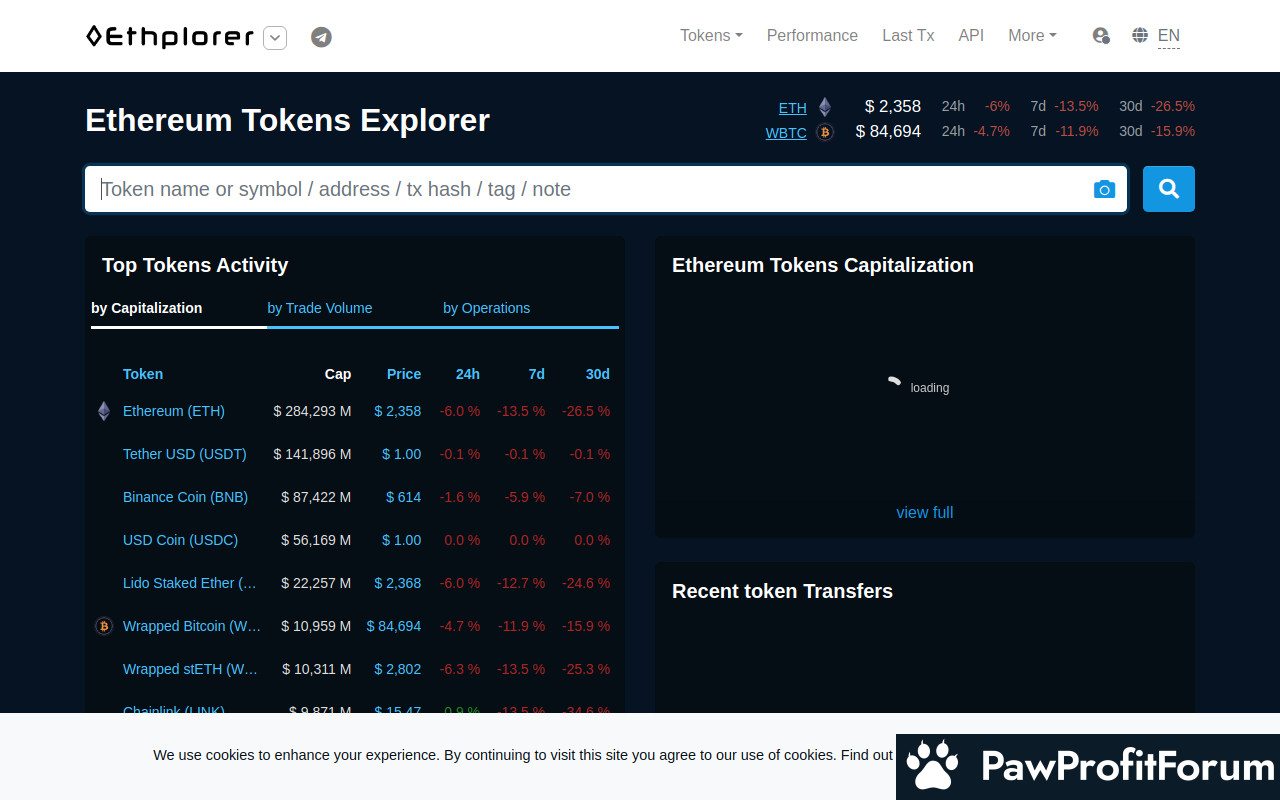Click the Token column header
The image size is (1280, 800).
click(143, 374)
